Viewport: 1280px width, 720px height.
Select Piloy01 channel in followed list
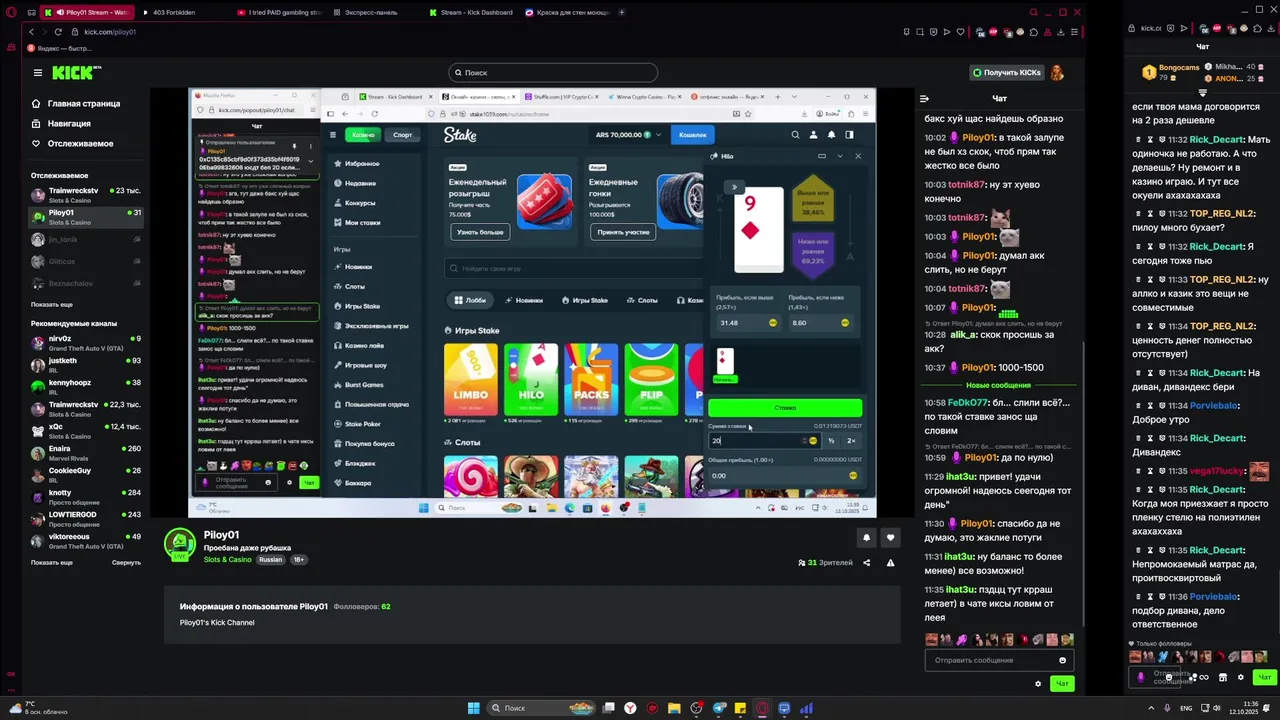pos(85,216)
